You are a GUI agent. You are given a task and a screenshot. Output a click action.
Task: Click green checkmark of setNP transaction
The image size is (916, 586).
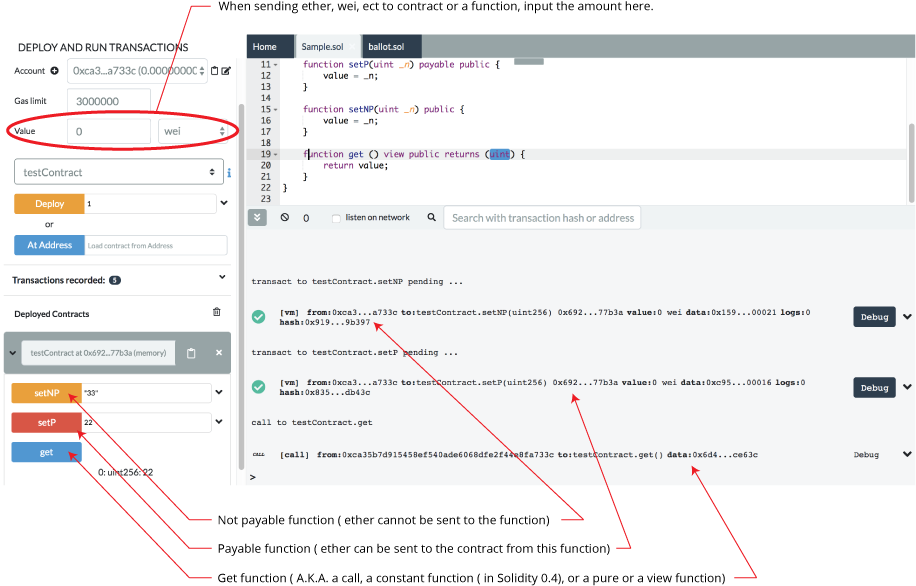258,317
